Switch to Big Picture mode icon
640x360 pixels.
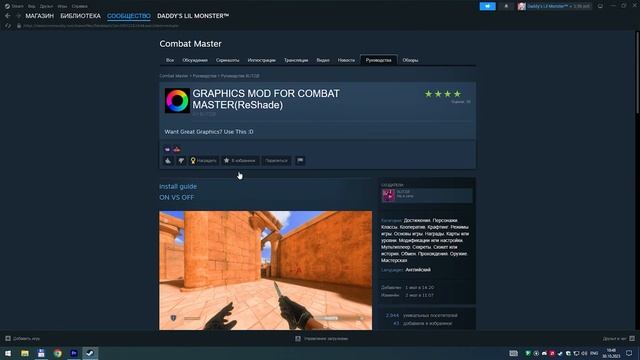coord(600,6)
